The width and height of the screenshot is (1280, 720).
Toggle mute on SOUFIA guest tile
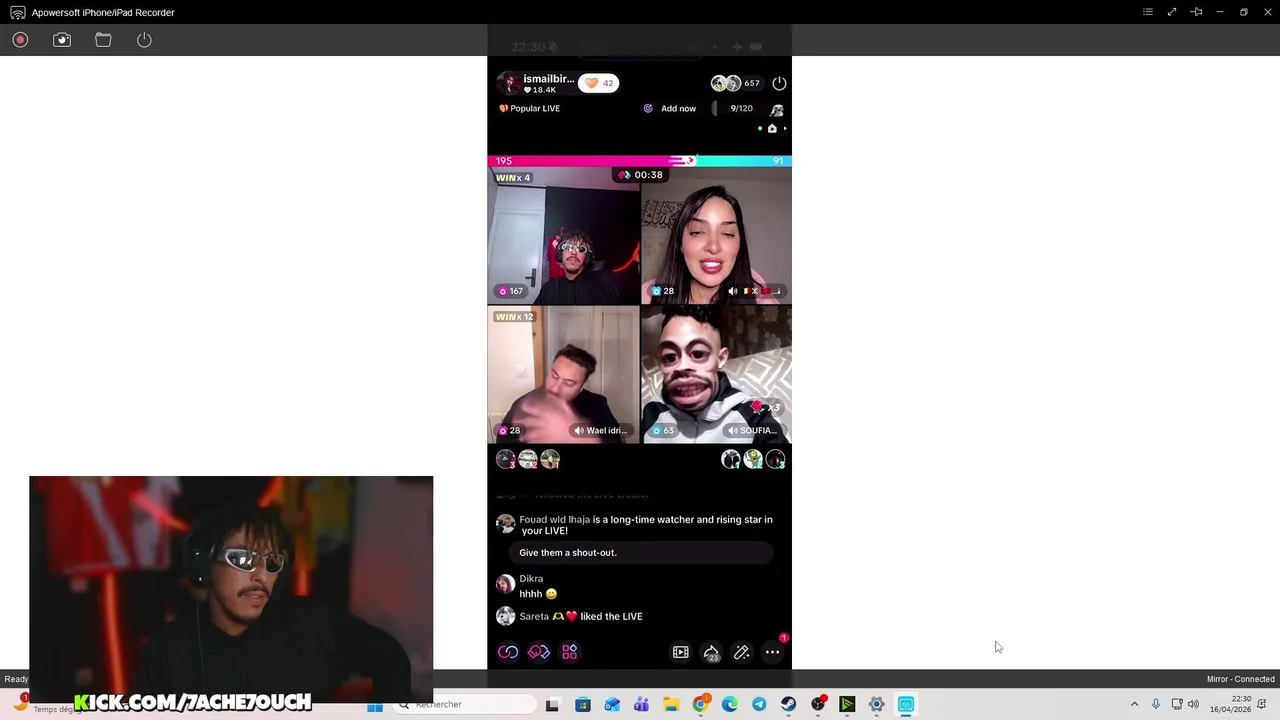coord(733,431)
